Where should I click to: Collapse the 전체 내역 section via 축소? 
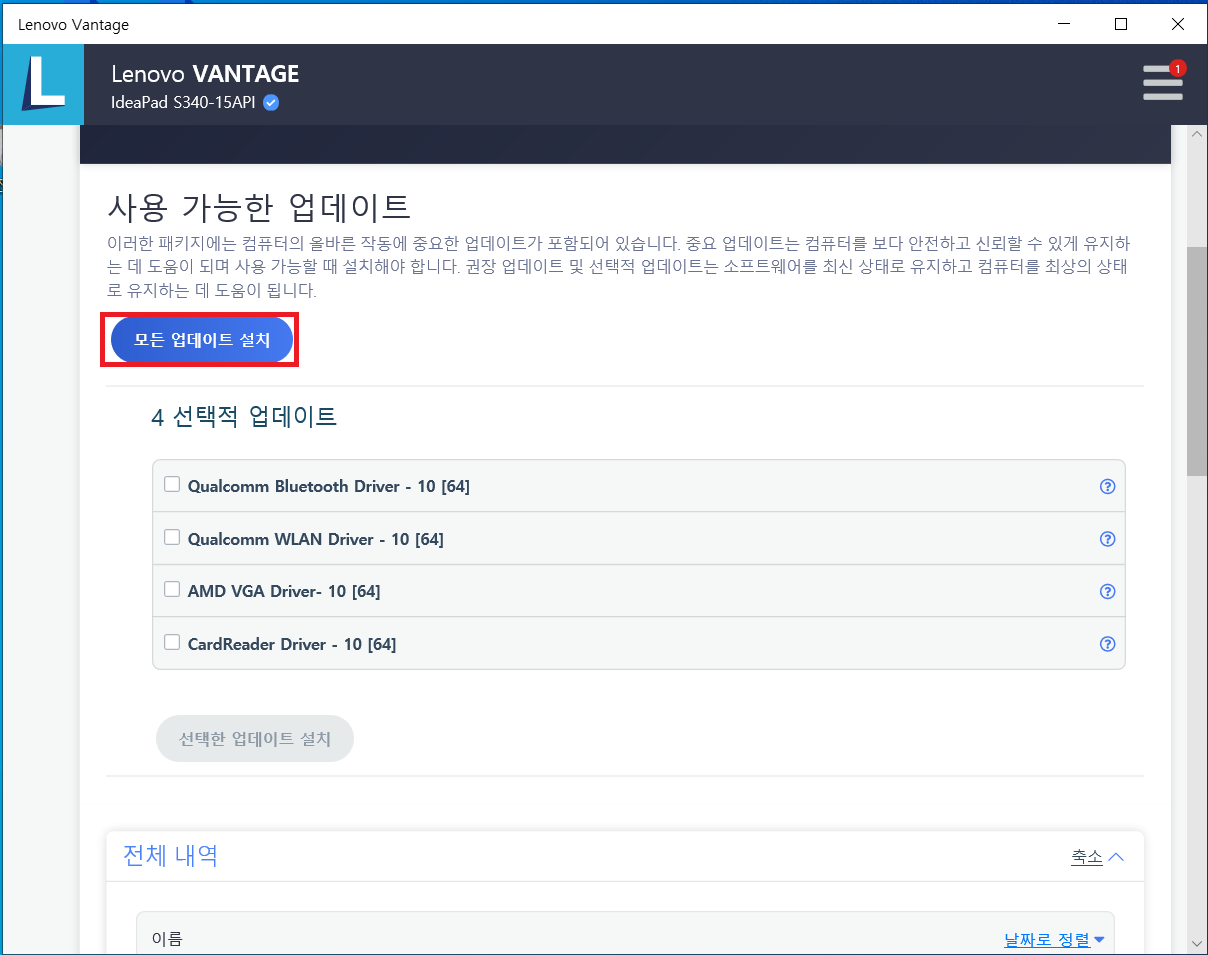click(x=1098, y=856)
